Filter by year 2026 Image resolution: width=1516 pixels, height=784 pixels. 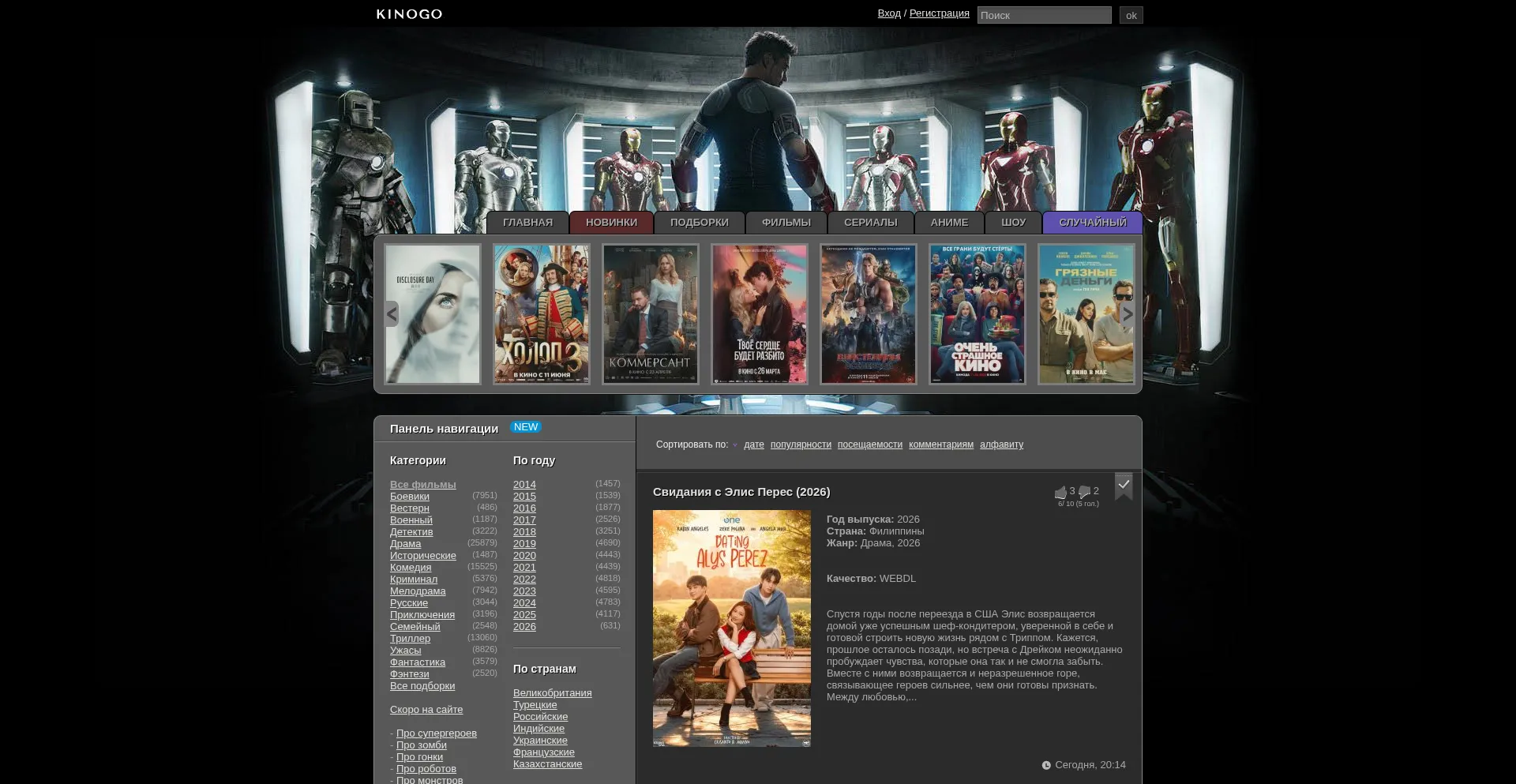pyautogui.click(x=524, y=627)
